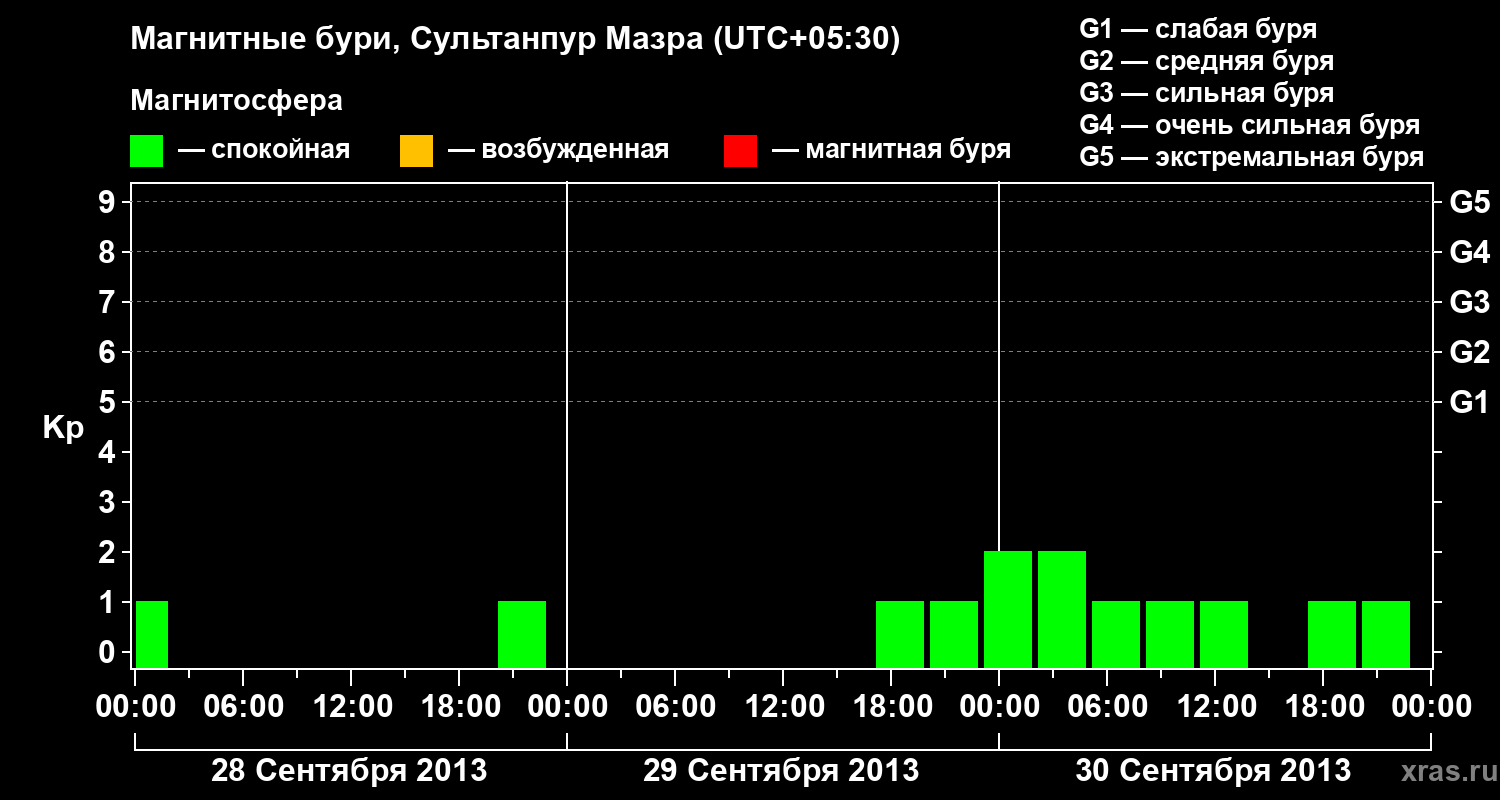Click the 12:00 time label under 30 Сентября
The width and height of the screenshot is (1500, 800).
point(1215,707)
